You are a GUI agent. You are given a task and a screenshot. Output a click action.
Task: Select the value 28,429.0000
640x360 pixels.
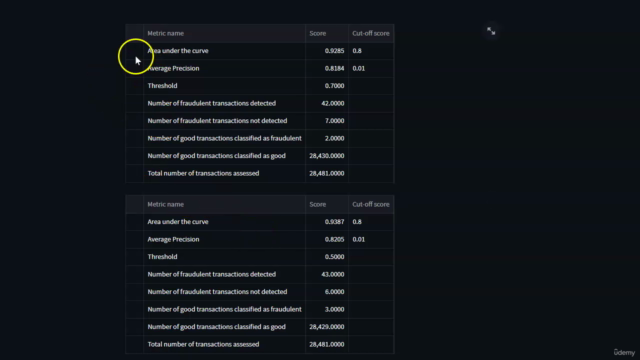(x=327, y=327)
